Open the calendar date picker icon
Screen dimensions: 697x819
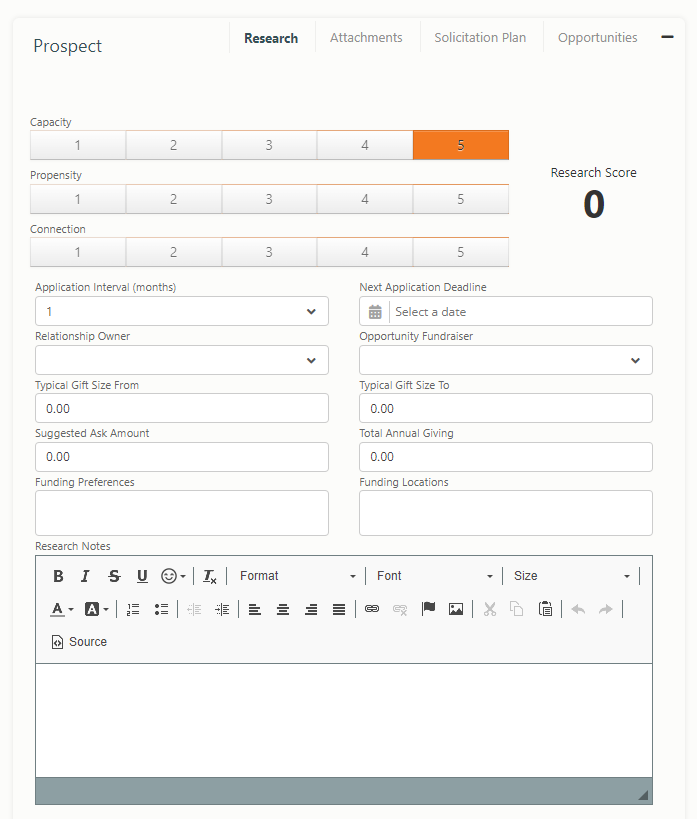point(375,312)
